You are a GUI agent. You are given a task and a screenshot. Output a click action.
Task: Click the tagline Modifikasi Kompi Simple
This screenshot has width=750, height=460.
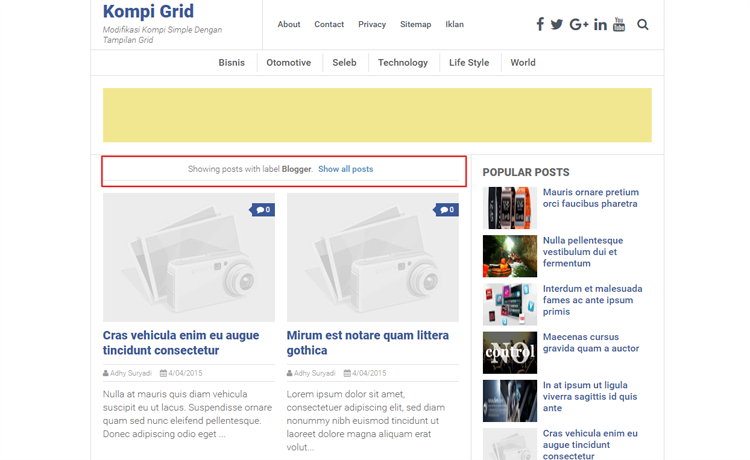tap(162, 35)
